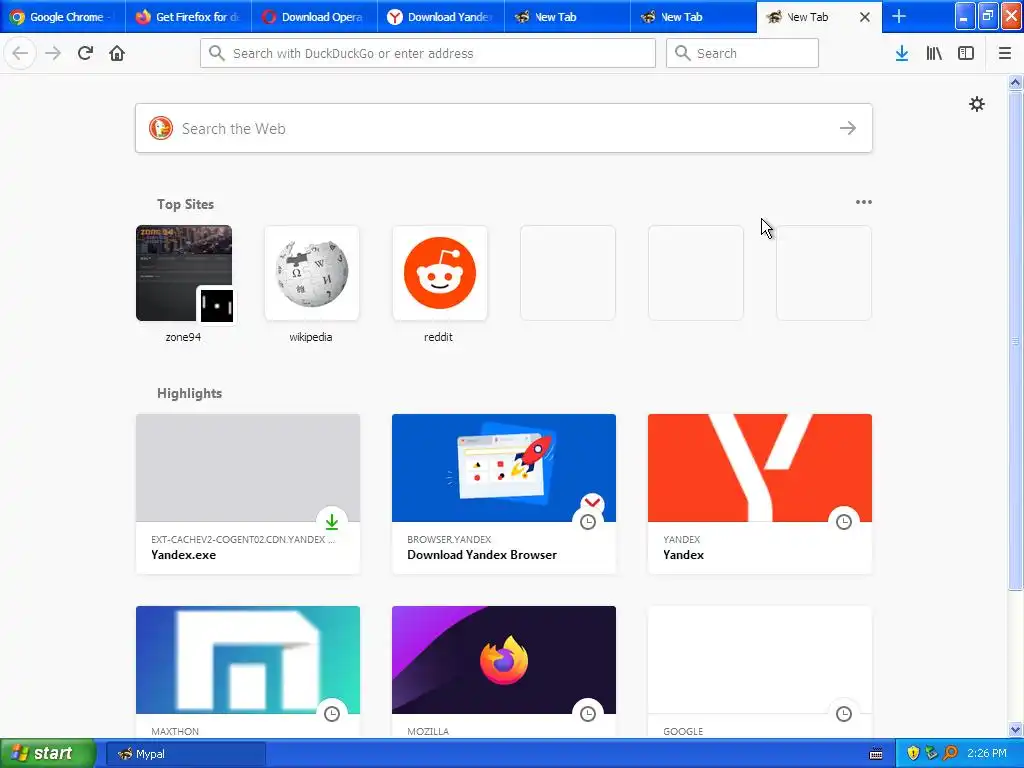
Task: Switch to the Google Chrome tab
Action: click(63, 17)
